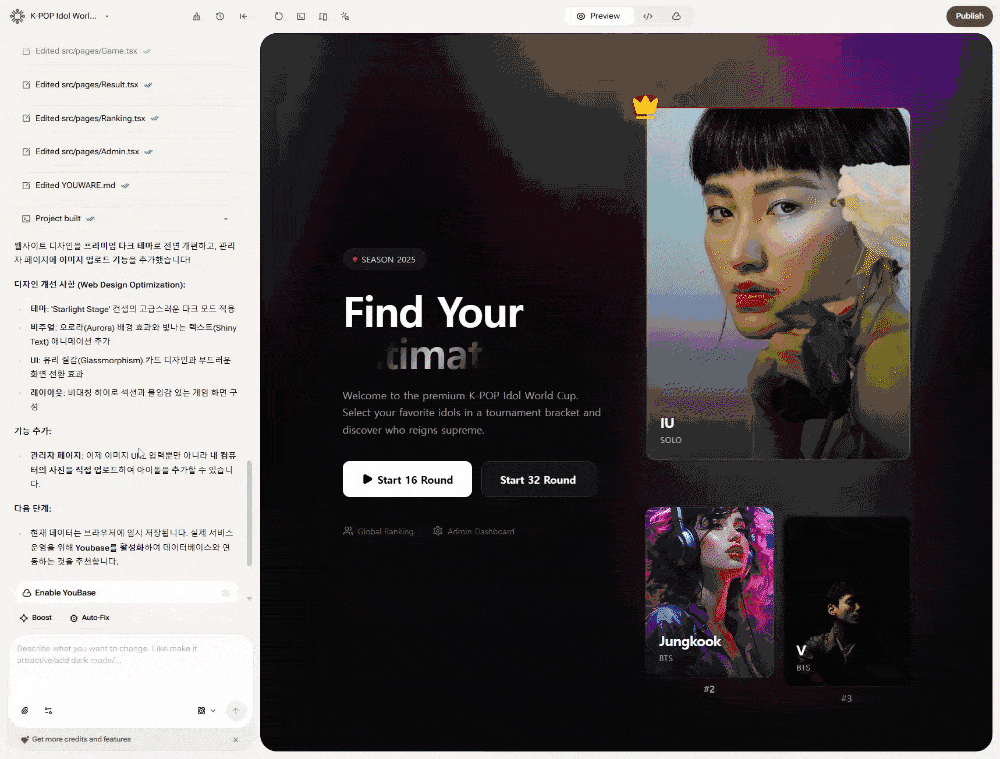The width and height of the screenshot is (1000, 759).
Task: Click the Enable YouBase button
Action: pos(126,593)
